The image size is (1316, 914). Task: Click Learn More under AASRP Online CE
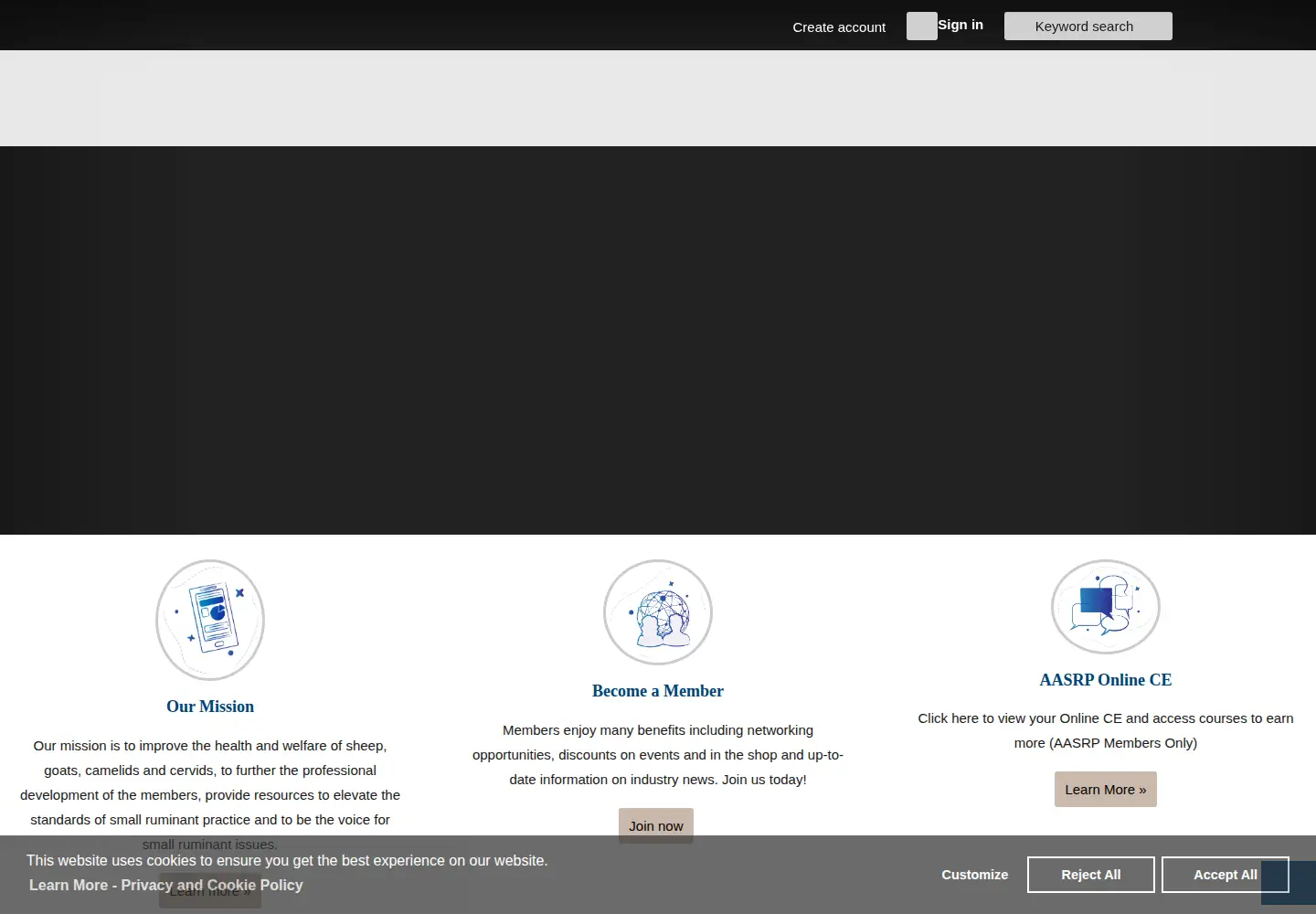click(x=1106, y=790)
